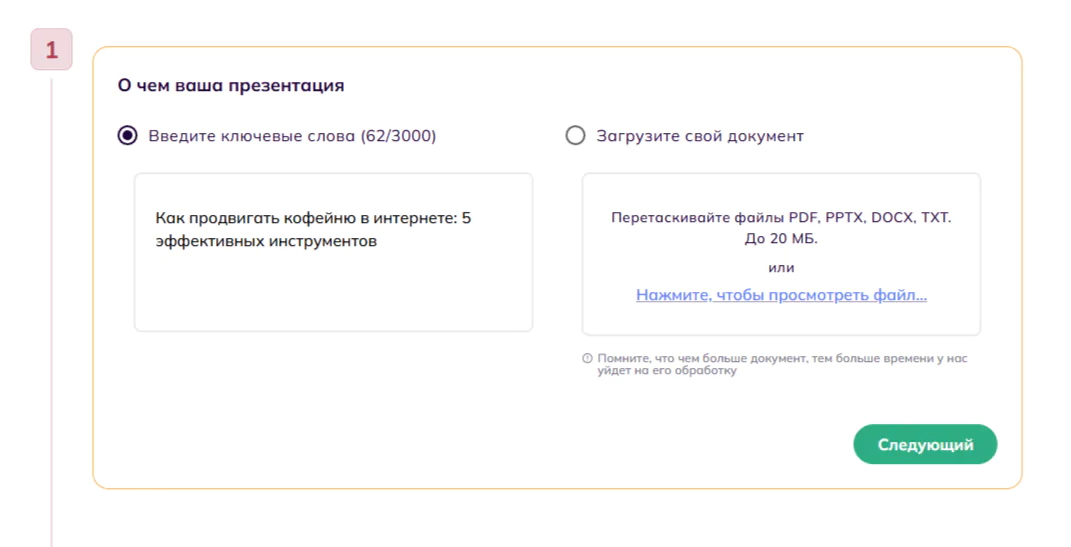Click the 'До 20 МБ.' size limit text
Viewport: 1071px width, 547px height.
click(x=781, y=239)
